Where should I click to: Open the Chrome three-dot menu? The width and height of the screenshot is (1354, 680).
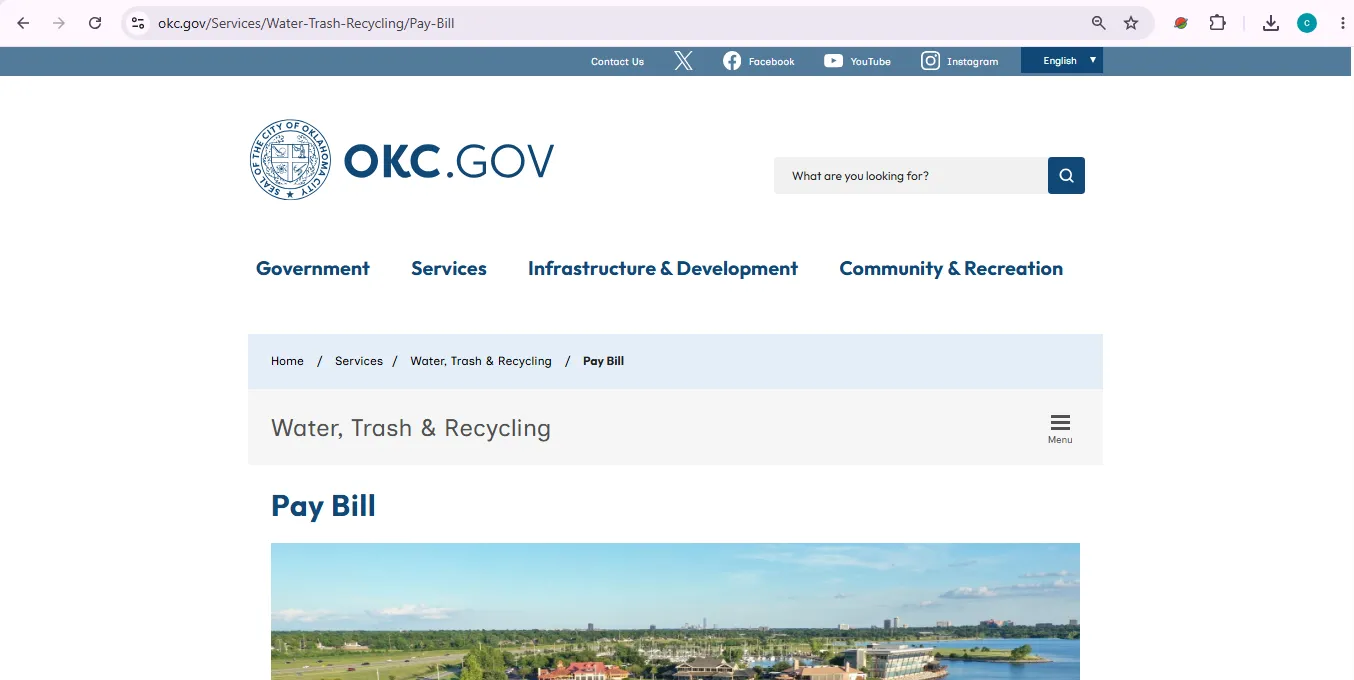click(1342, 23)
